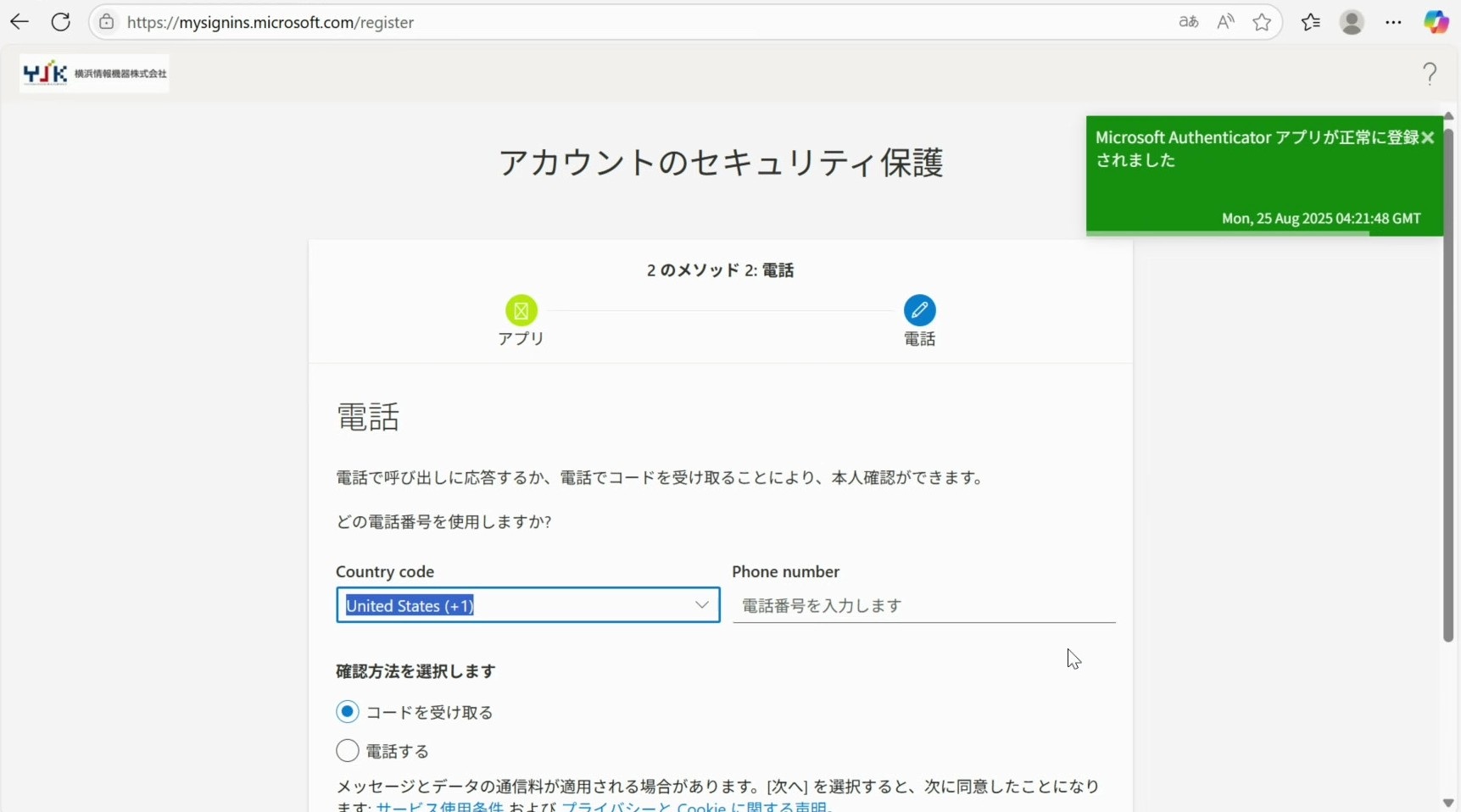This screenshot has width=1461, height=812.
Task: Click the browser back arrow
Action: (20, 22)
